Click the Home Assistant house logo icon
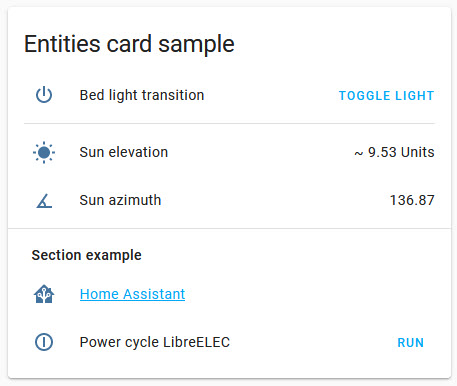 point(44,294)
